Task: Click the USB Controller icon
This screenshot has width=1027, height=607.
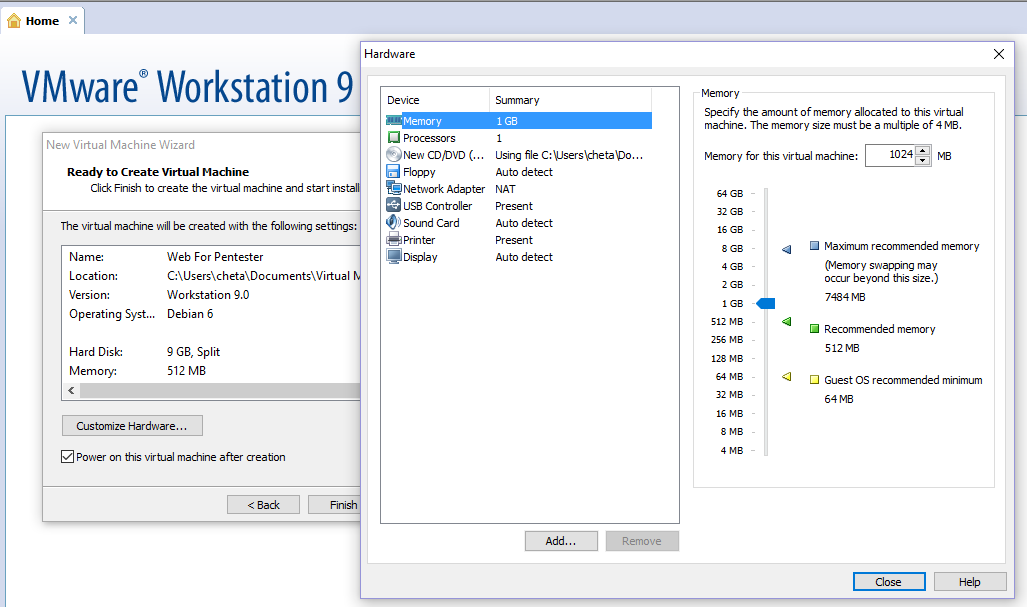Action: click(393, 206)
